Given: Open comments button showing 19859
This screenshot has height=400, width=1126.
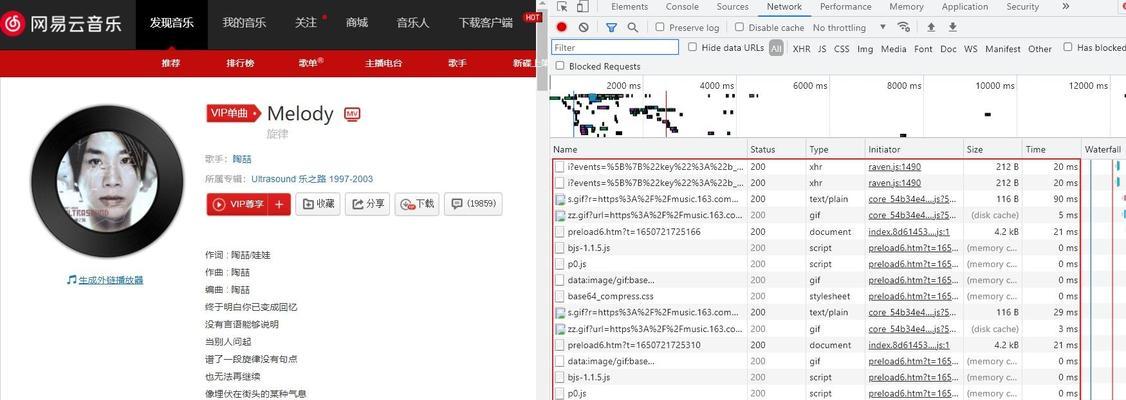Looking at the screenshot, I should (473, 204).
